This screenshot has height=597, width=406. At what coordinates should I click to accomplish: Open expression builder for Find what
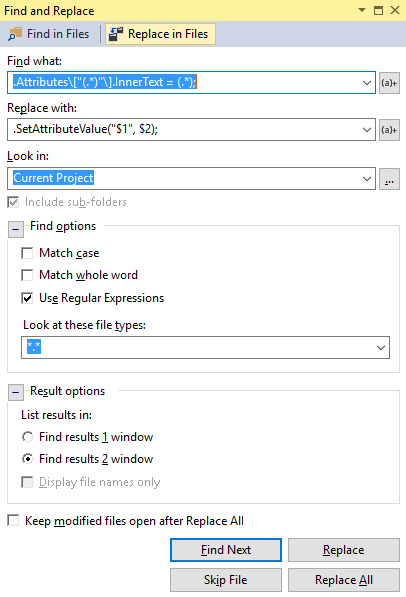[x=389, y=83]
